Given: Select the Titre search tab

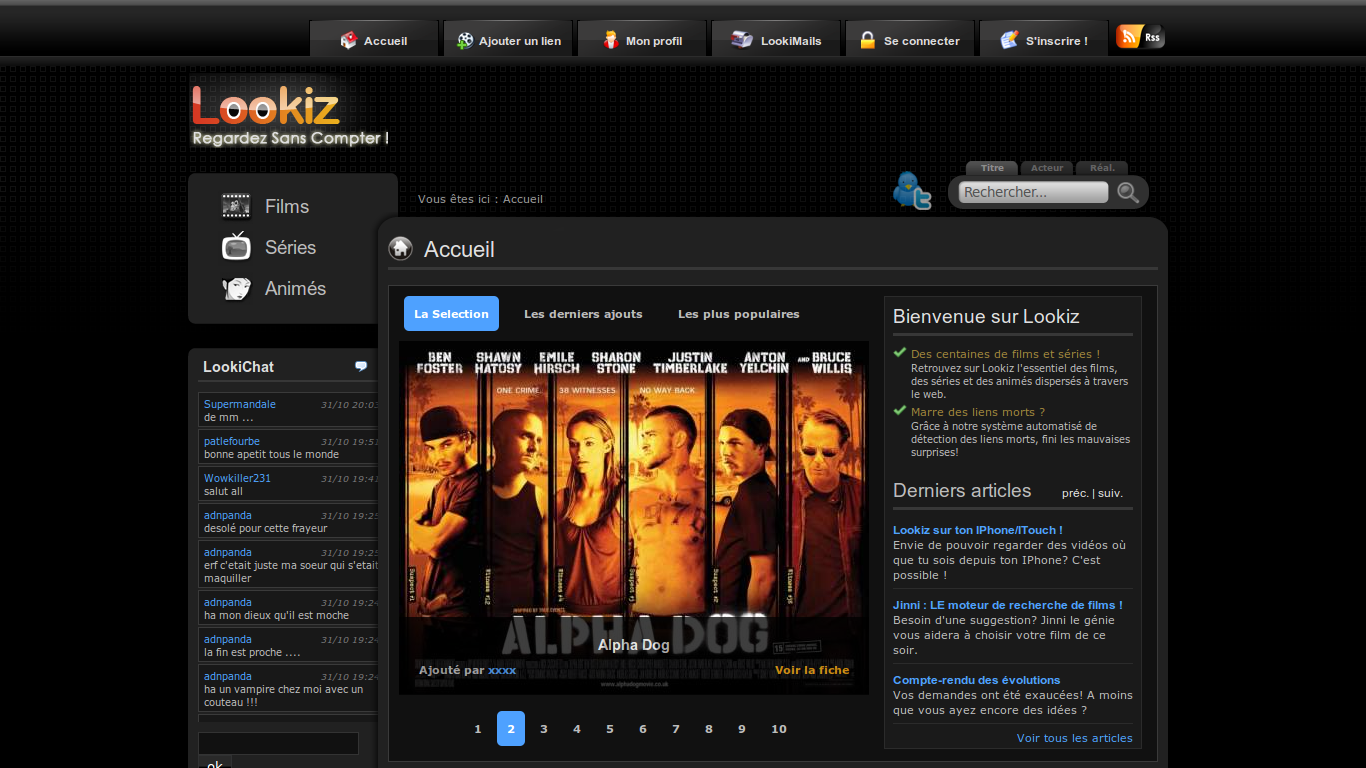Looking at the screenshot, I should tap(992, 168).
